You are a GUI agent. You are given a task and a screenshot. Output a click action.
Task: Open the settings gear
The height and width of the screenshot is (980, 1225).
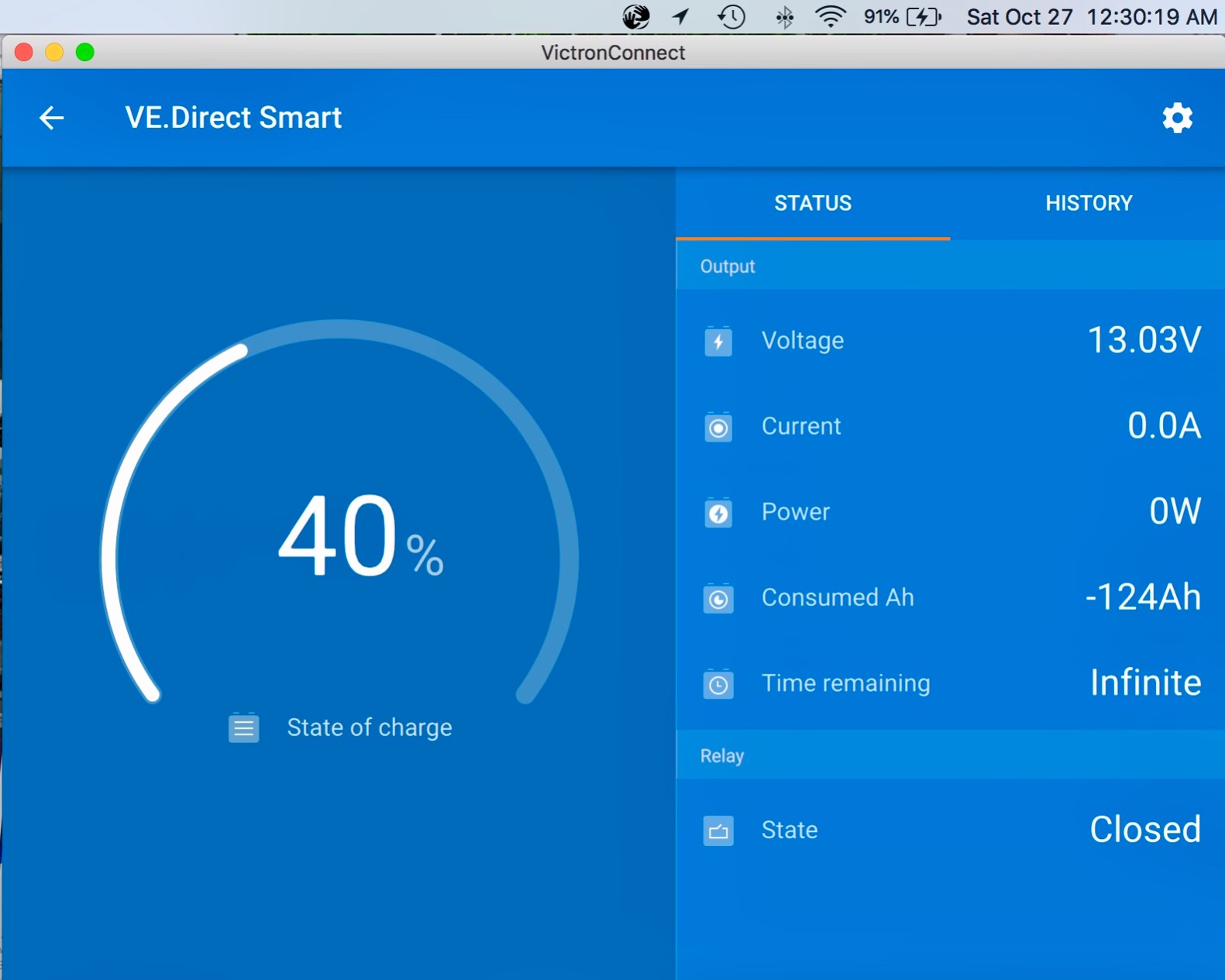(1177, 118)
